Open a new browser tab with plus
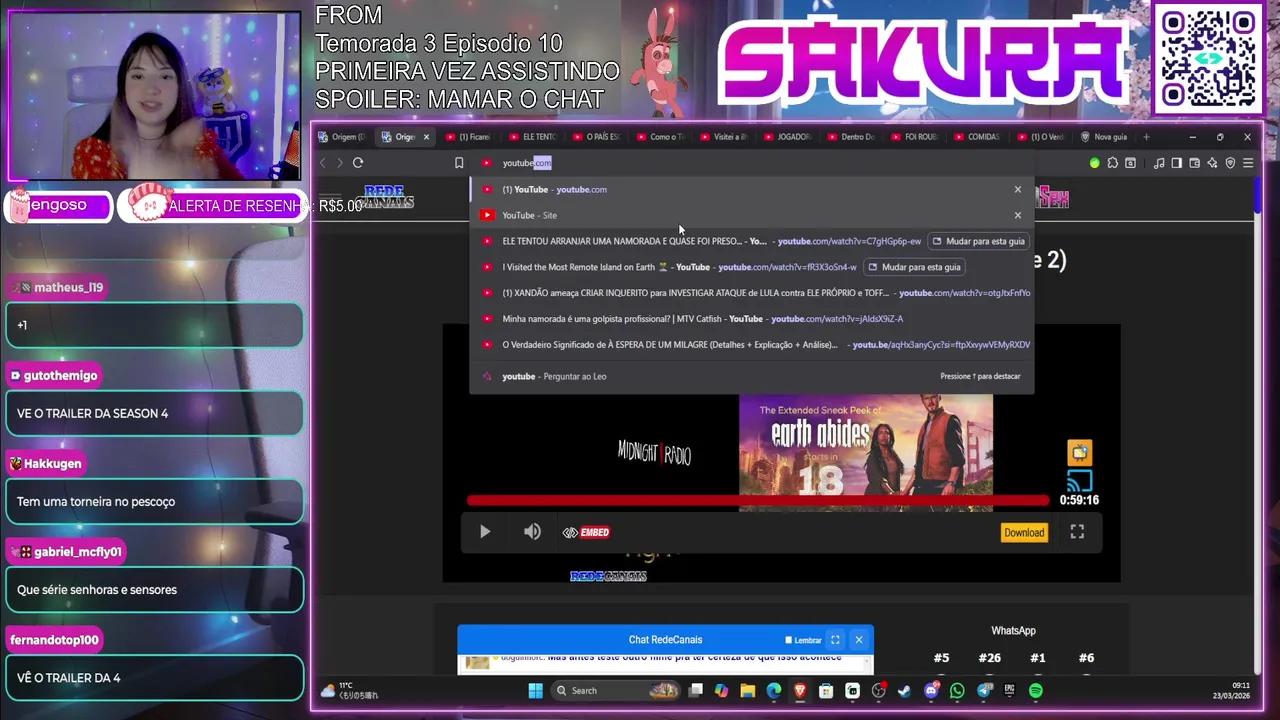1280x720 pixels. (1147, 137)
